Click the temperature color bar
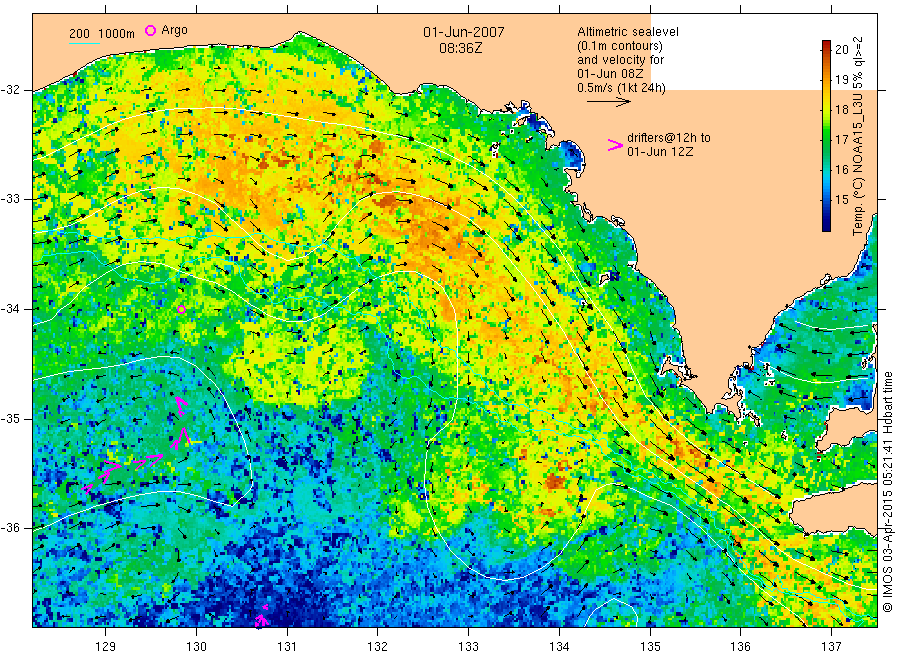 coord(826,136)
